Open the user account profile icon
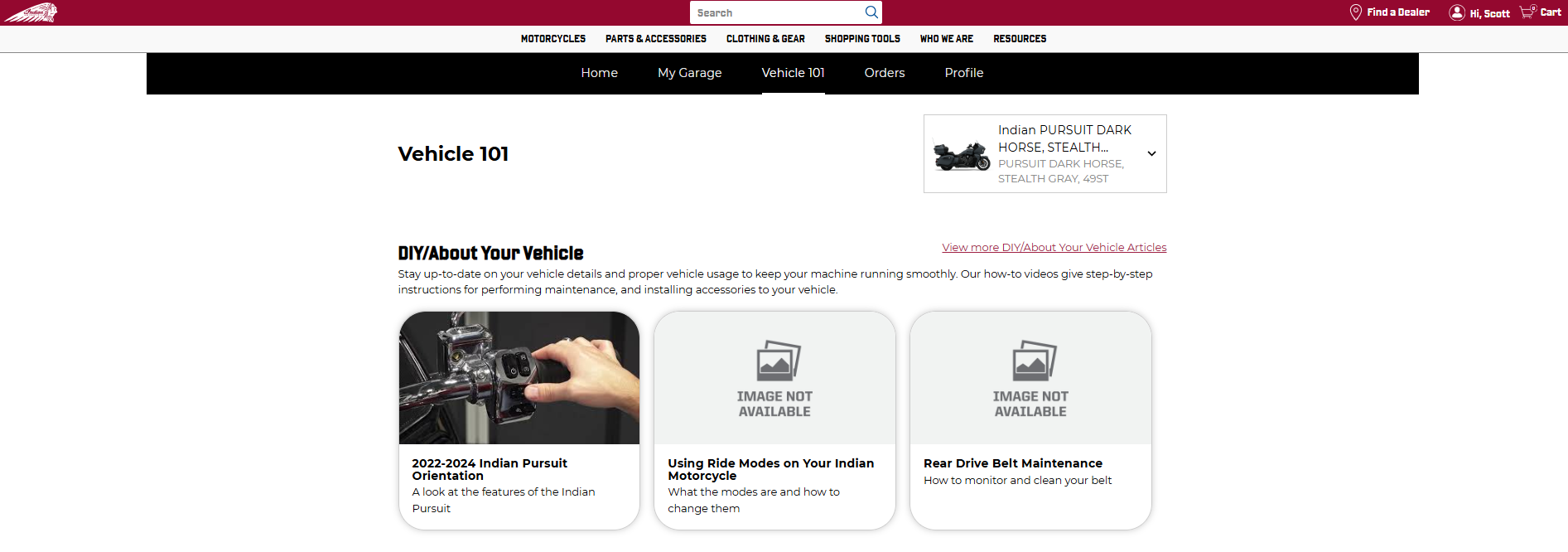The height and width of the screenshot is (552, 1568). [1456, 12]
